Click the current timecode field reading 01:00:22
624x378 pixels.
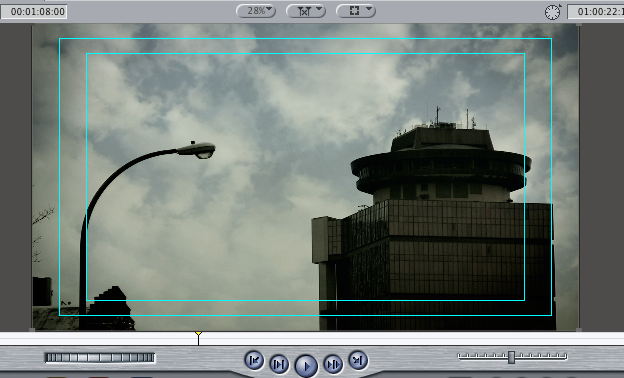(596, 12)
